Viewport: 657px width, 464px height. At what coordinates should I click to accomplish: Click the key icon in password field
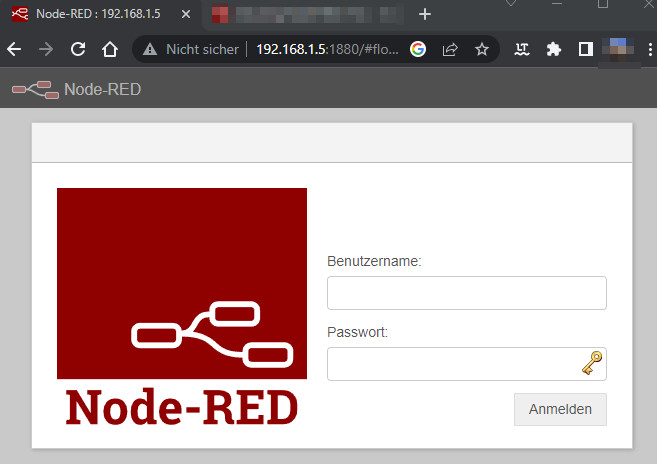(592, 363)
